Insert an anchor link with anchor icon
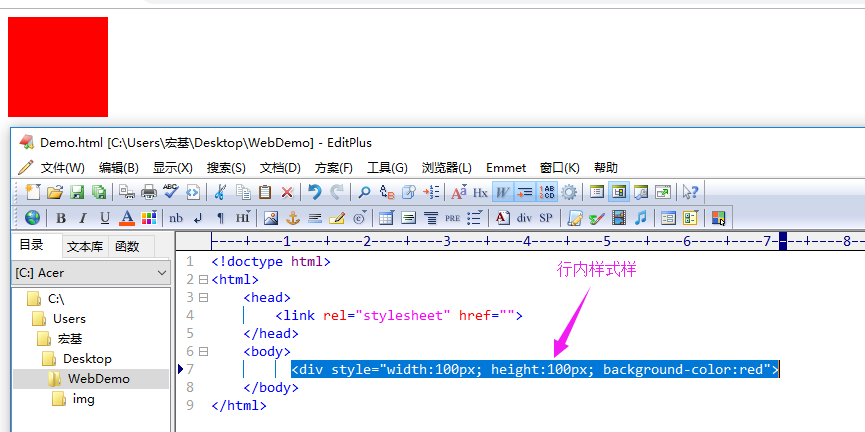Screen dimensions: 865x432 (x=292, y=218)
